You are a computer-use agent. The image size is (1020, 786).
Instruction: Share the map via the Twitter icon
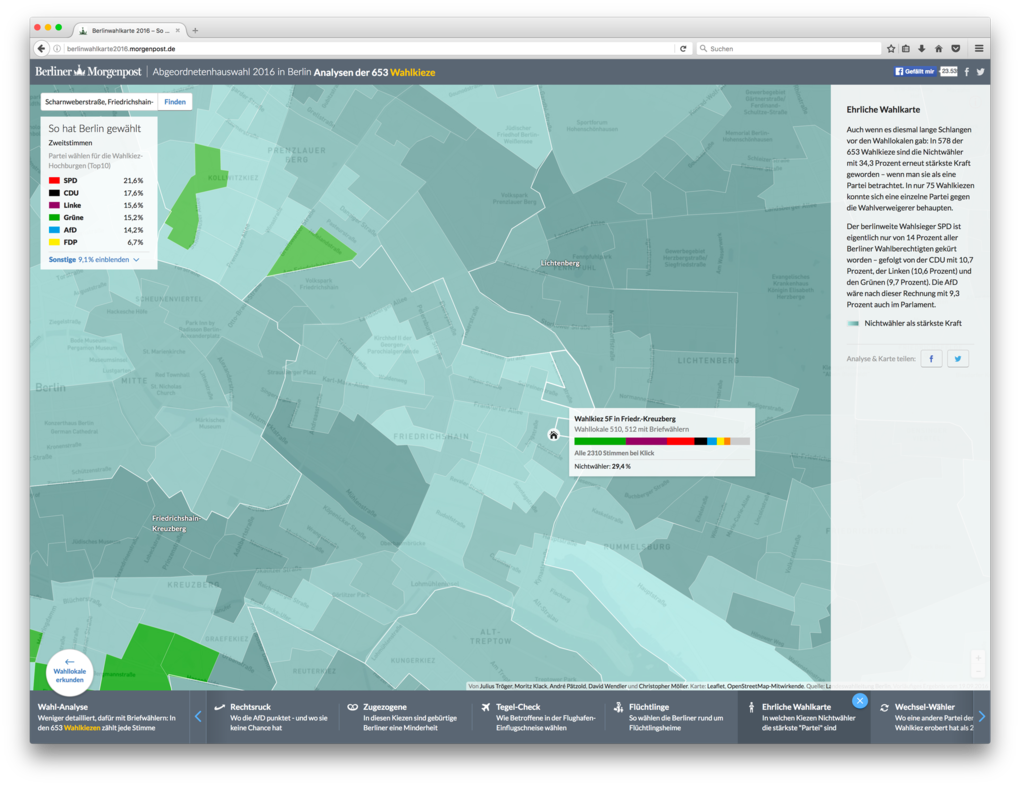click(x=957, y=358)
